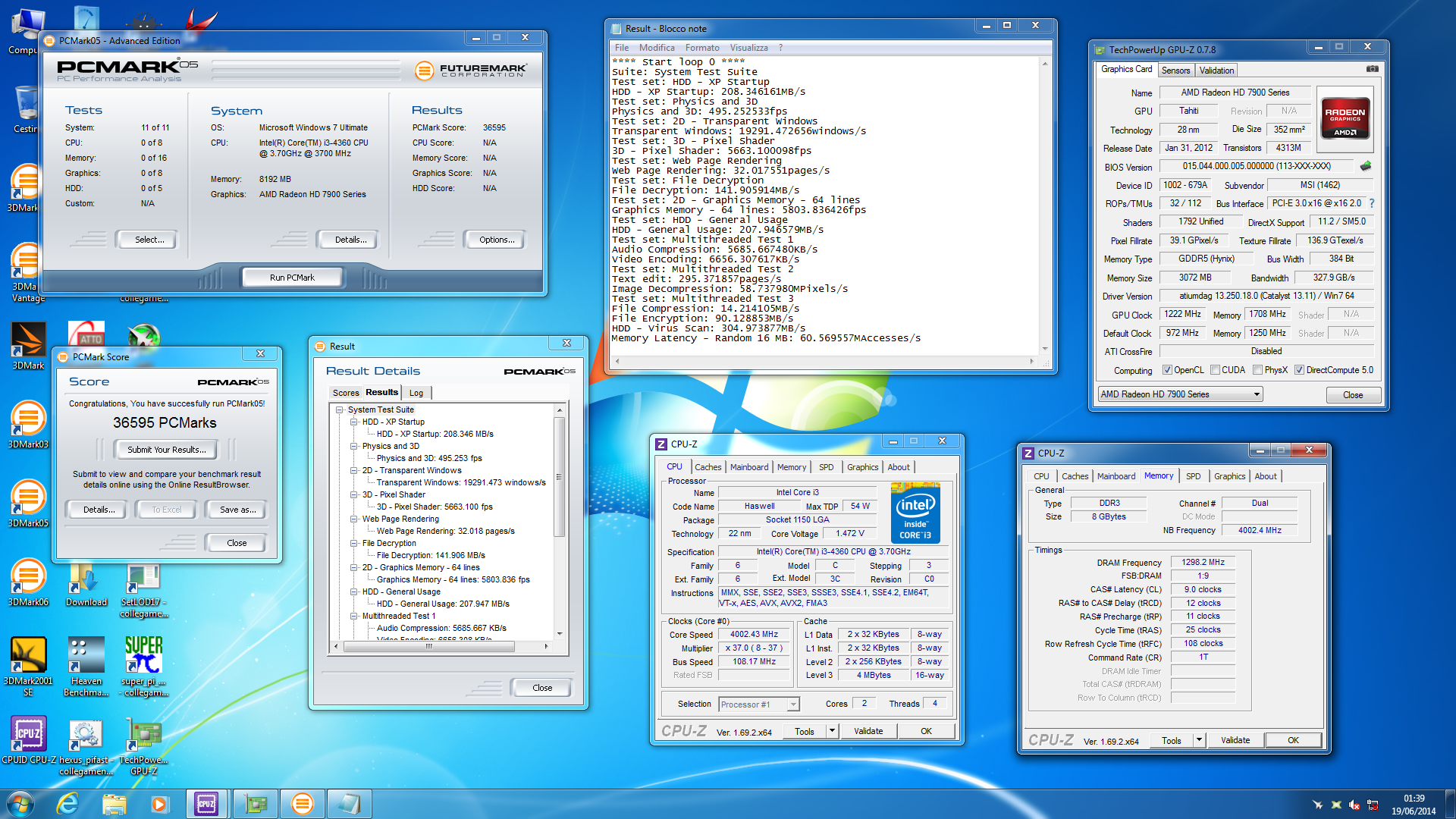This screenshot has width=1456, height=819.
Task: Click Save as... in PCMark Score
Action: [237, 510]
